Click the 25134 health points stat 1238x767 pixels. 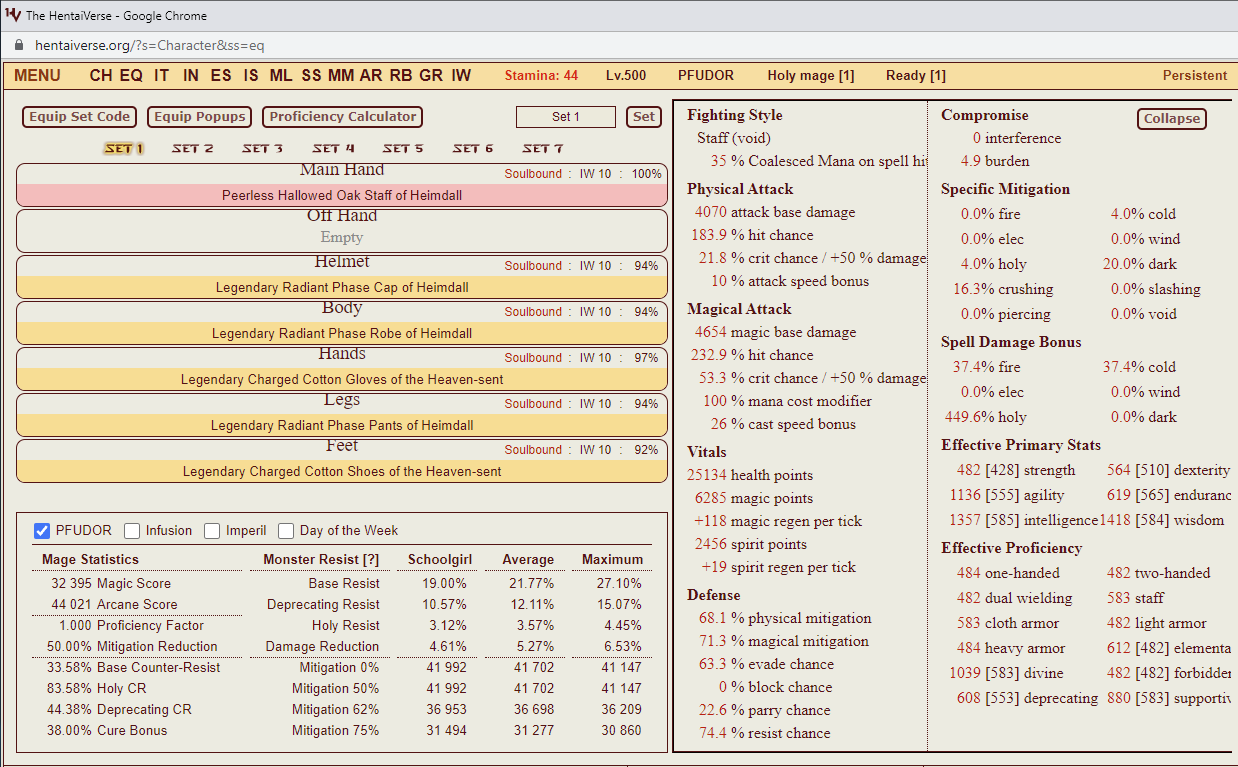tap(750, 475)
